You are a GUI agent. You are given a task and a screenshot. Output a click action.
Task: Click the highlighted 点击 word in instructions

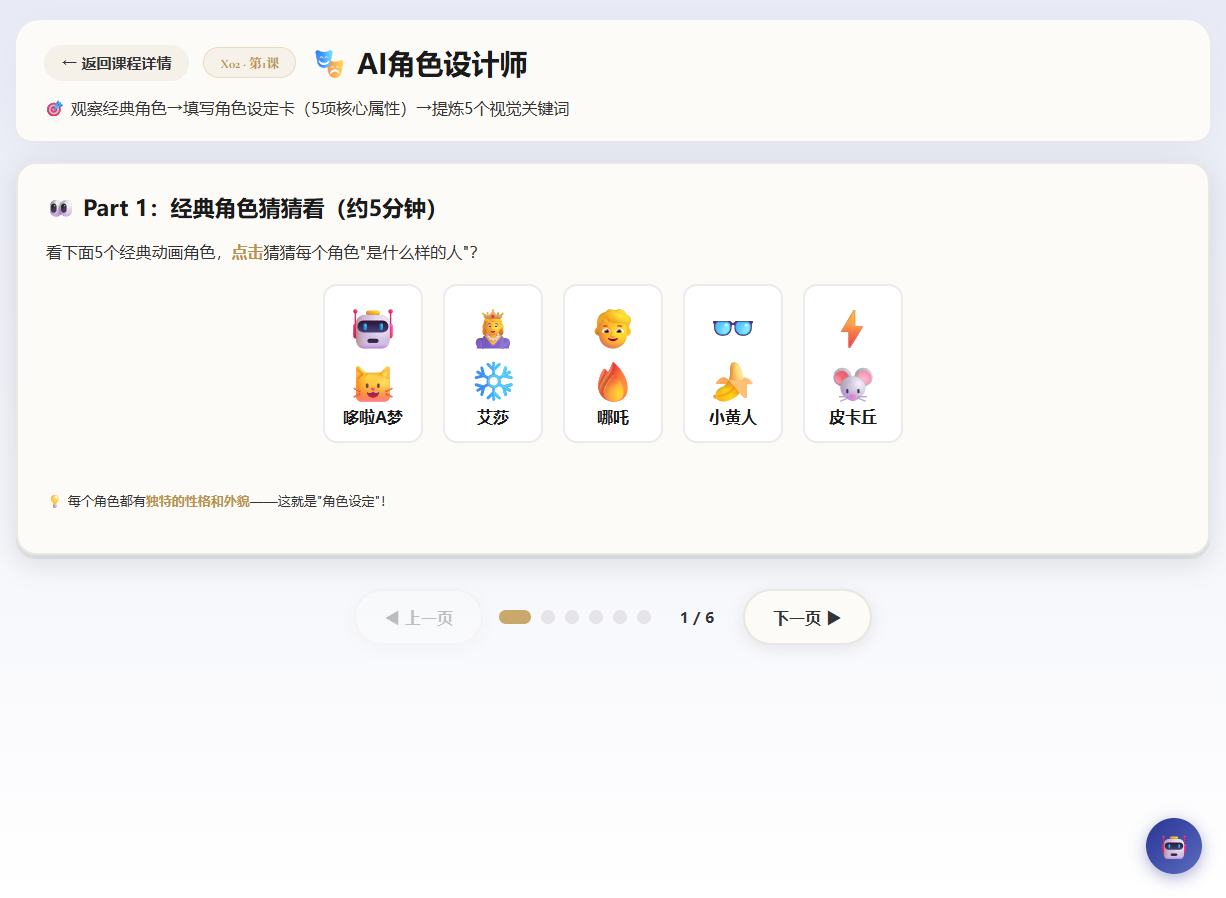pos(247,253)
